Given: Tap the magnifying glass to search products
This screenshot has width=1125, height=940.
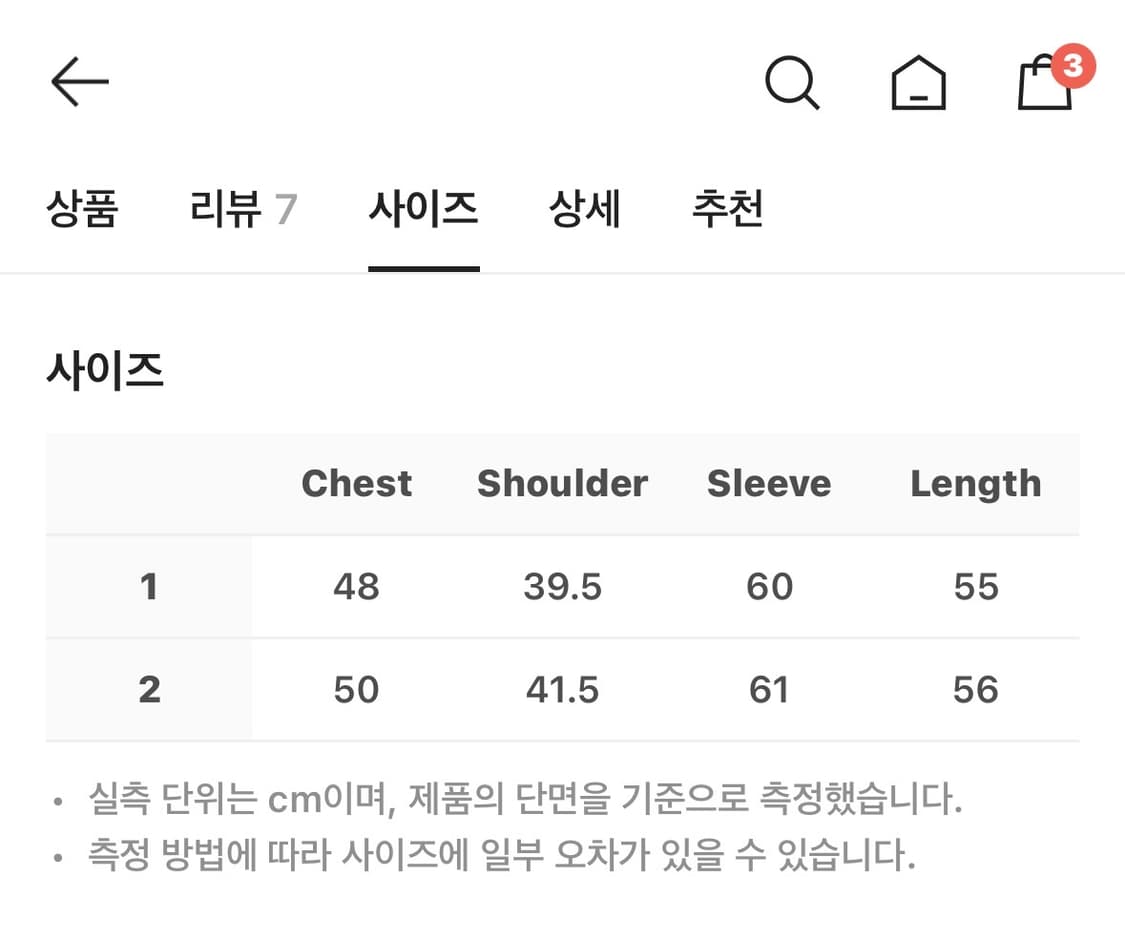Looking at the screenshot, I should pos(793,84).
